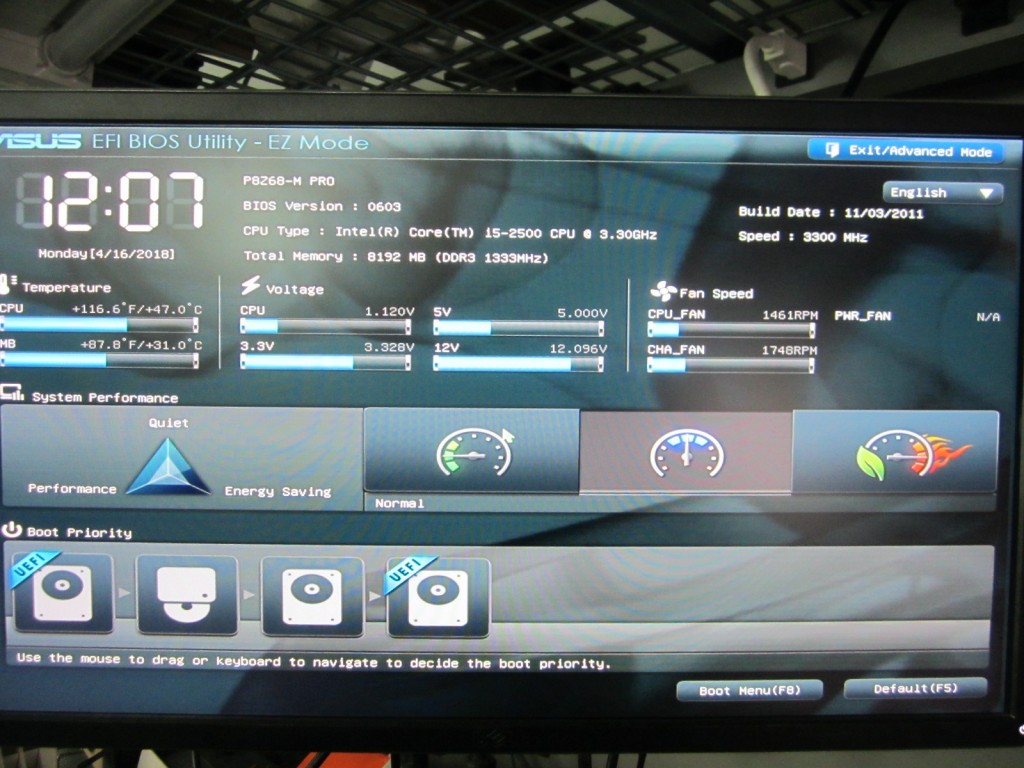
Task: Click the PWR_FAN N/A value
Action: click(x=988, y=317)
